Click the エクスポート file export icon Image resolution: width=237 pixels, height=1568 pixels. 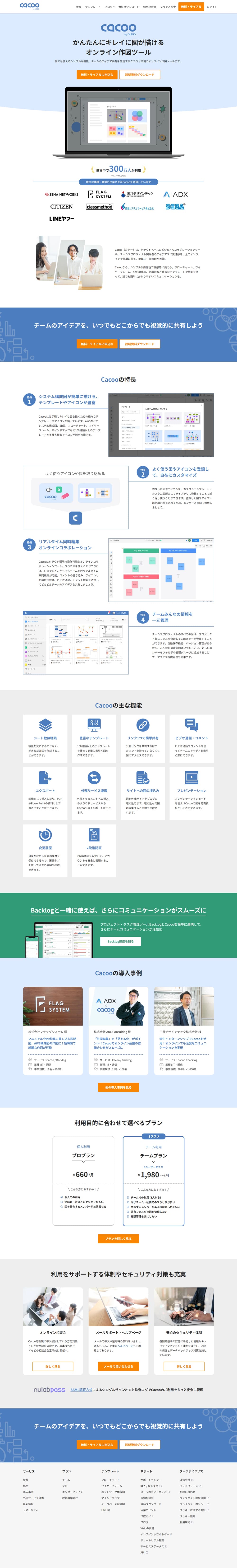coord(46,777)
